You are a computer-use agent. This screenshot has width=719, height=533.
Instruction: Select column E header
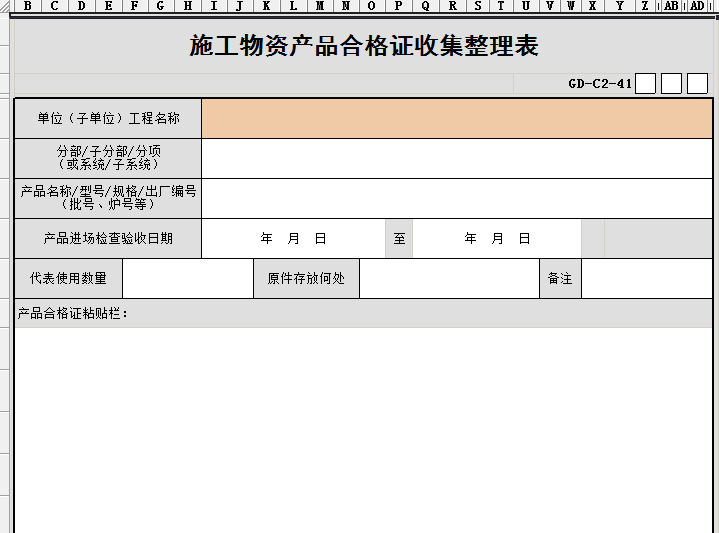(108, 6)
